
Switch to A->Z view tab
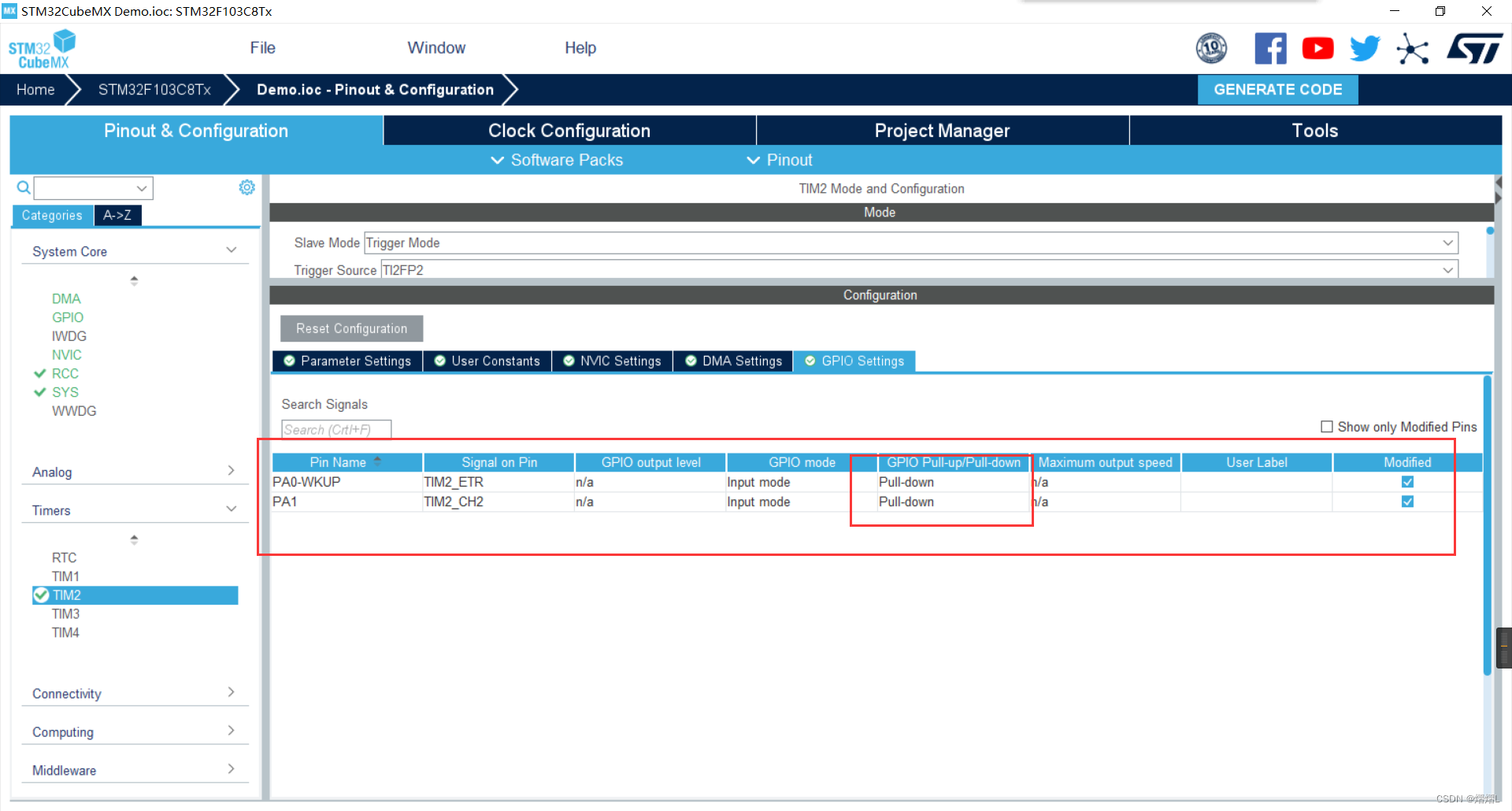coord(117,215)
